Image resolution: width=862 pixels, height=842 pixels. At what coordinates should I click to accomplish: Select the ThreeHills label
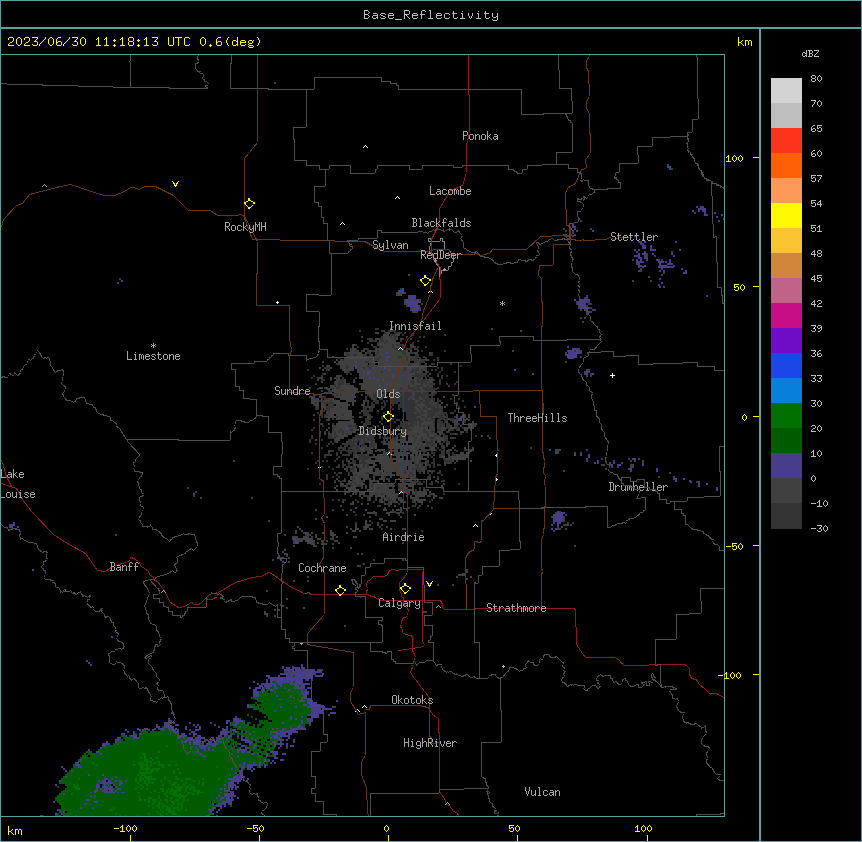(537, 418)
